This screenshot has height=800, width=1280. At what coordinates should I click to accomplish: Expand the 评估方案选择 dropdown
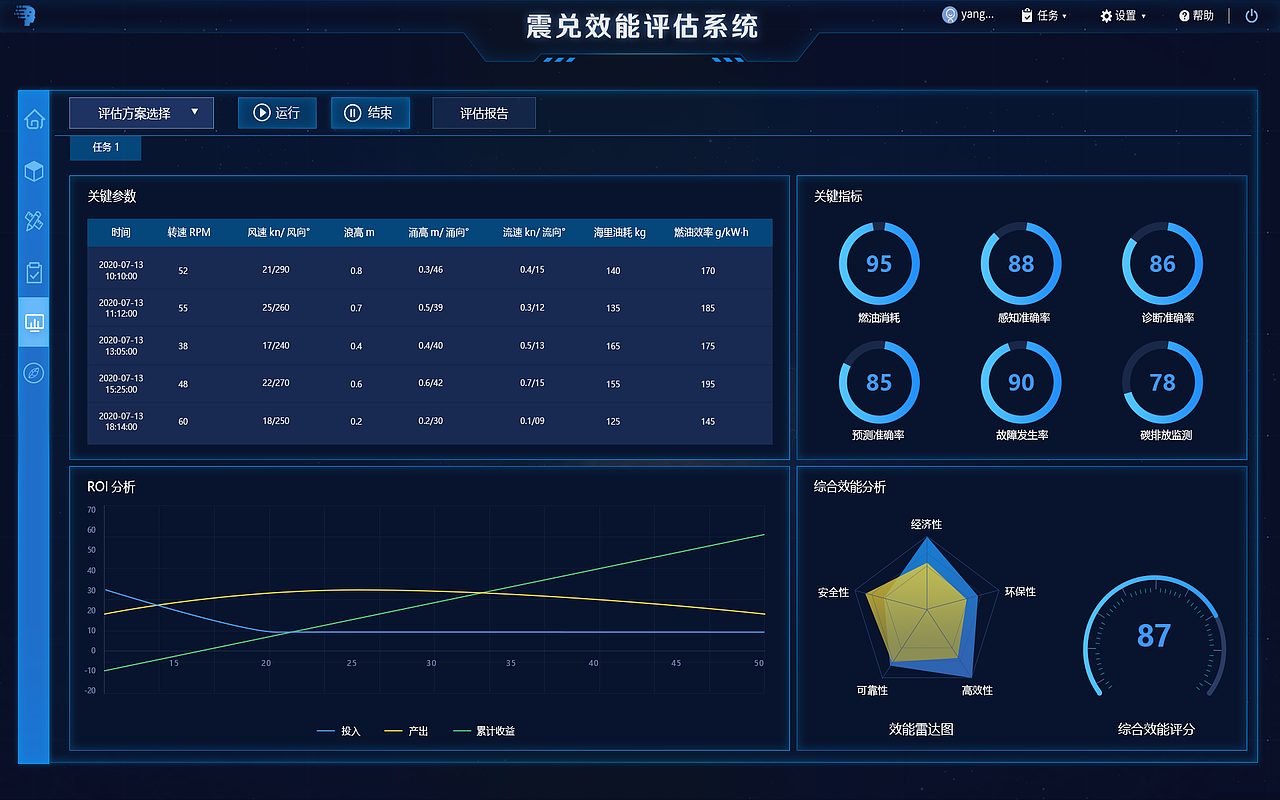(x=141, y=113)
